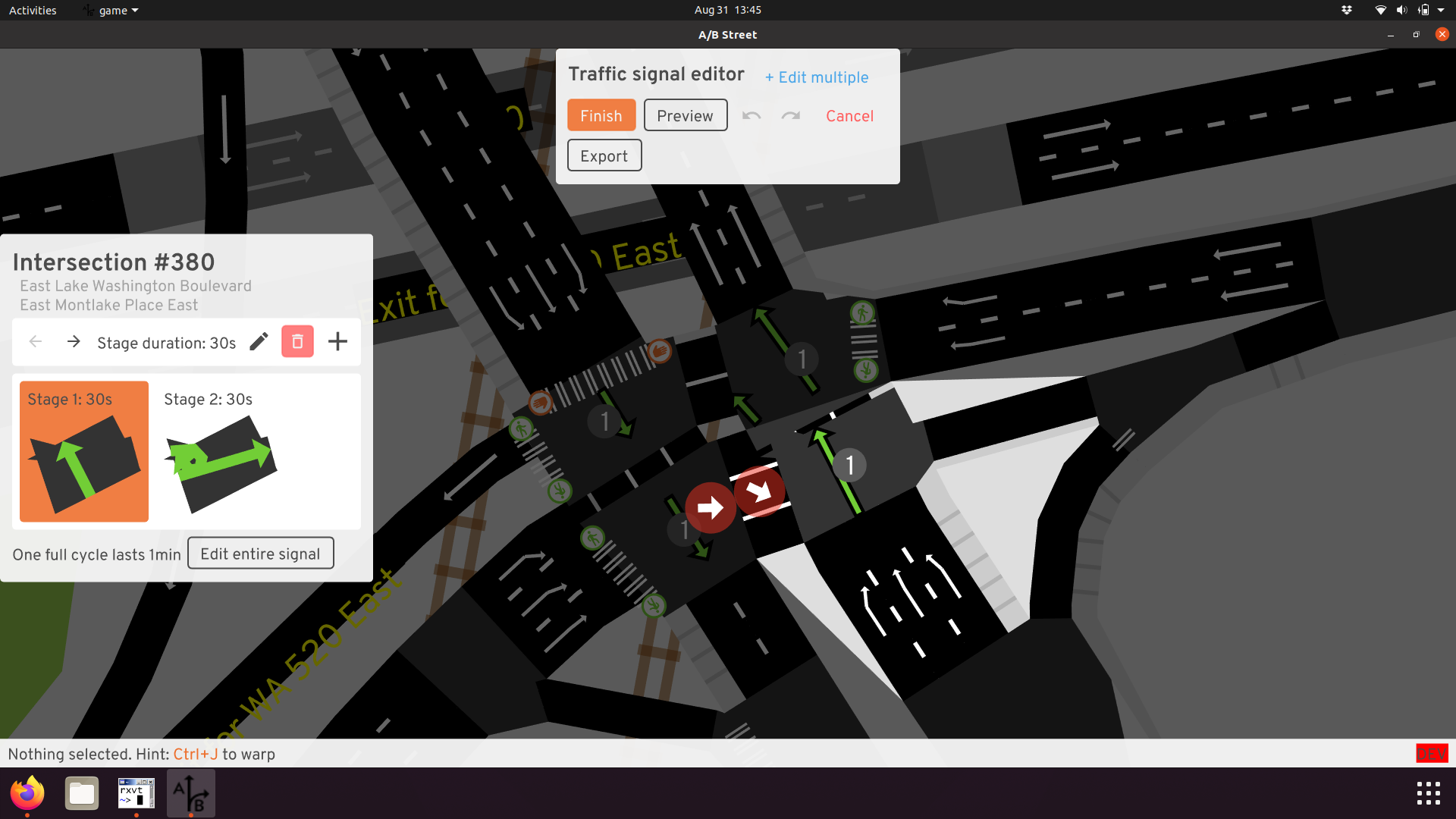Select the Stage 1: 30s thumbnail
Image resolution: width=1456 pixels, height=819 pixels.
coord(84,451)
